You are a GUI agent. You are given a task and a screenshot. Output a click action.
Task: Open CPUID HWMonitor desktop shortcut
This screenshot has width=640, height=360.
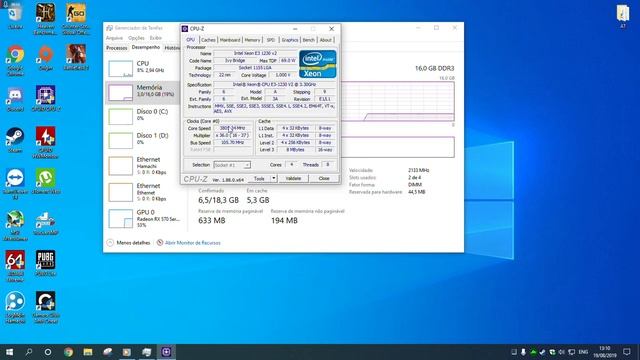pos(45,142)
